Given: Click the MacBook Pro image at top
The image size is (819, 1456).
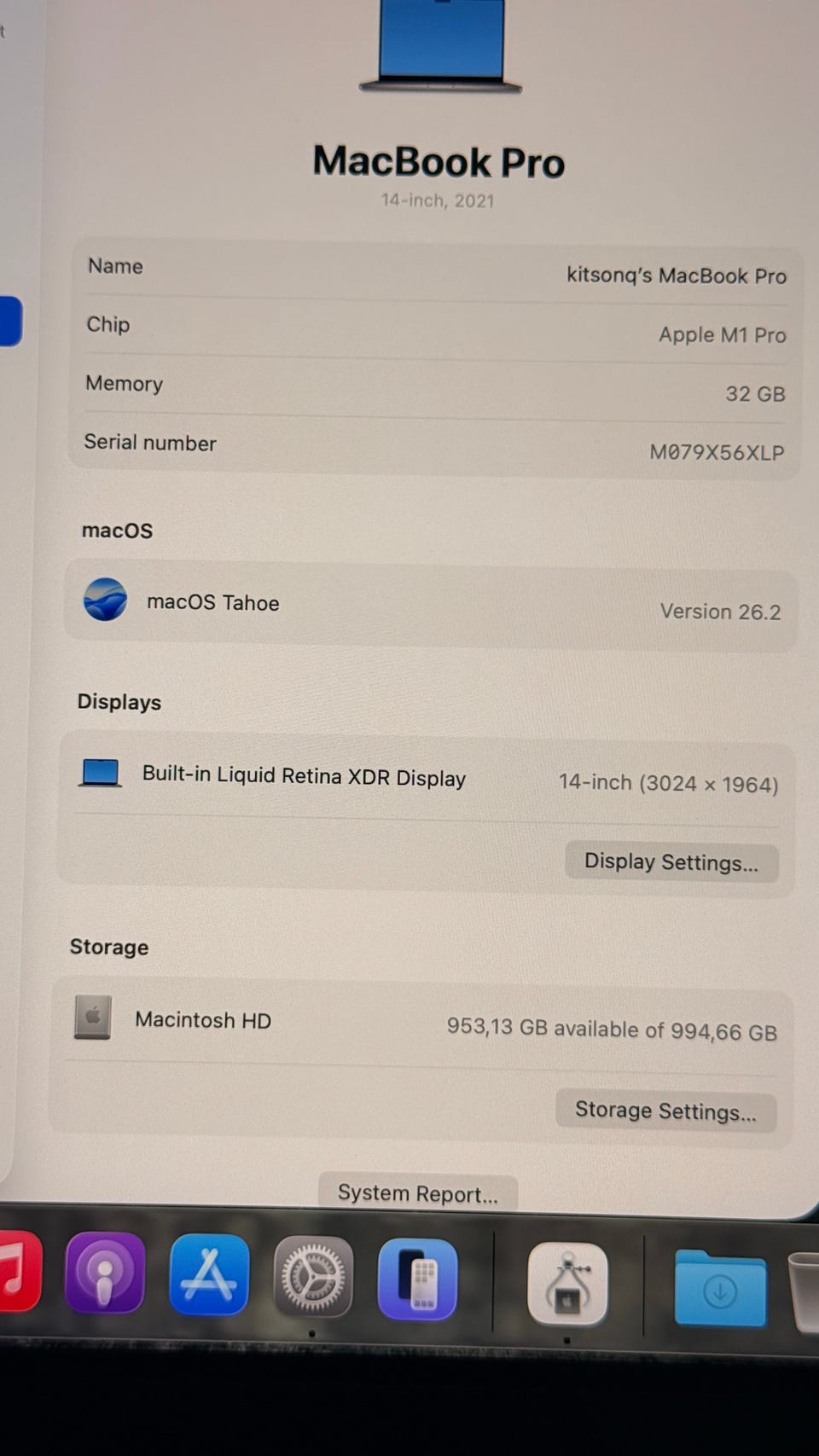Looking at the screenshot, I should (x=440, y=46).
